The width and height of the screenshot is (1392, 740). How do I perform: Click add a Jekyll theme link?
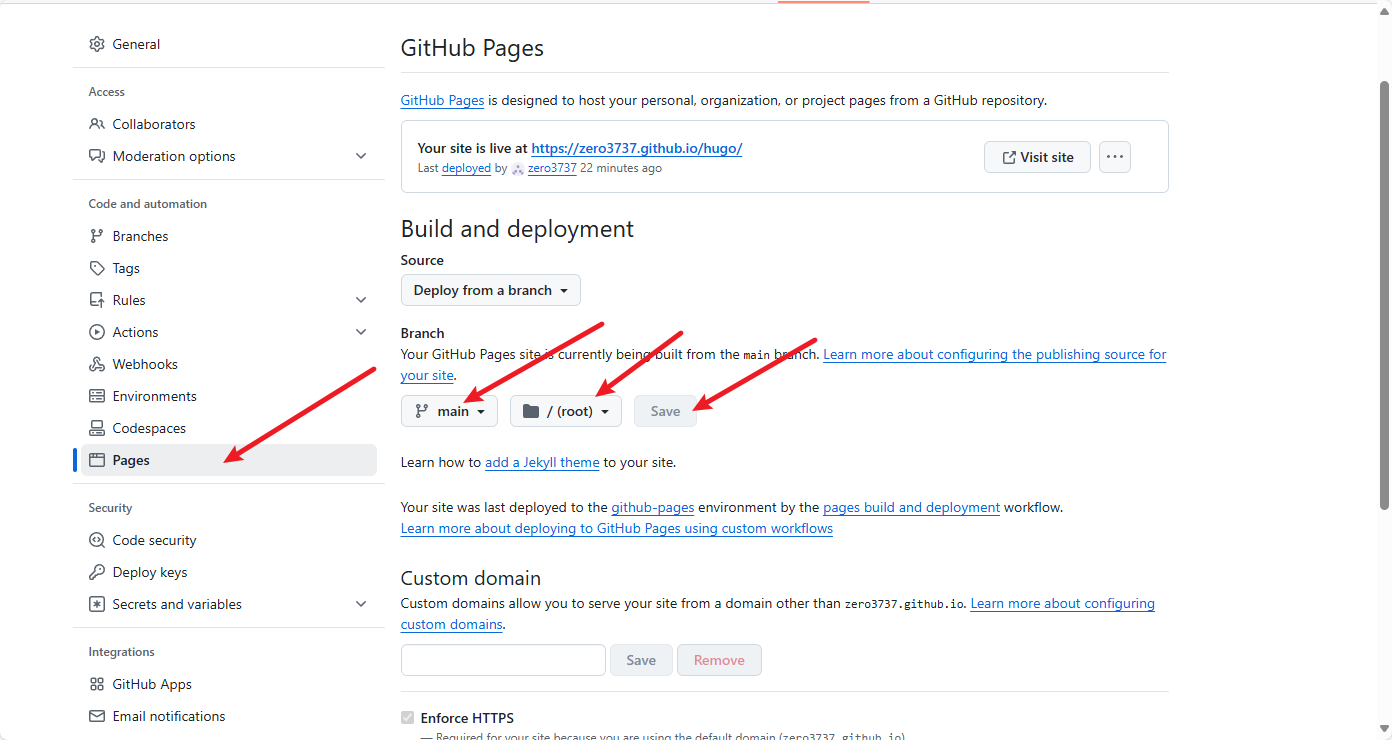(542, 462)
